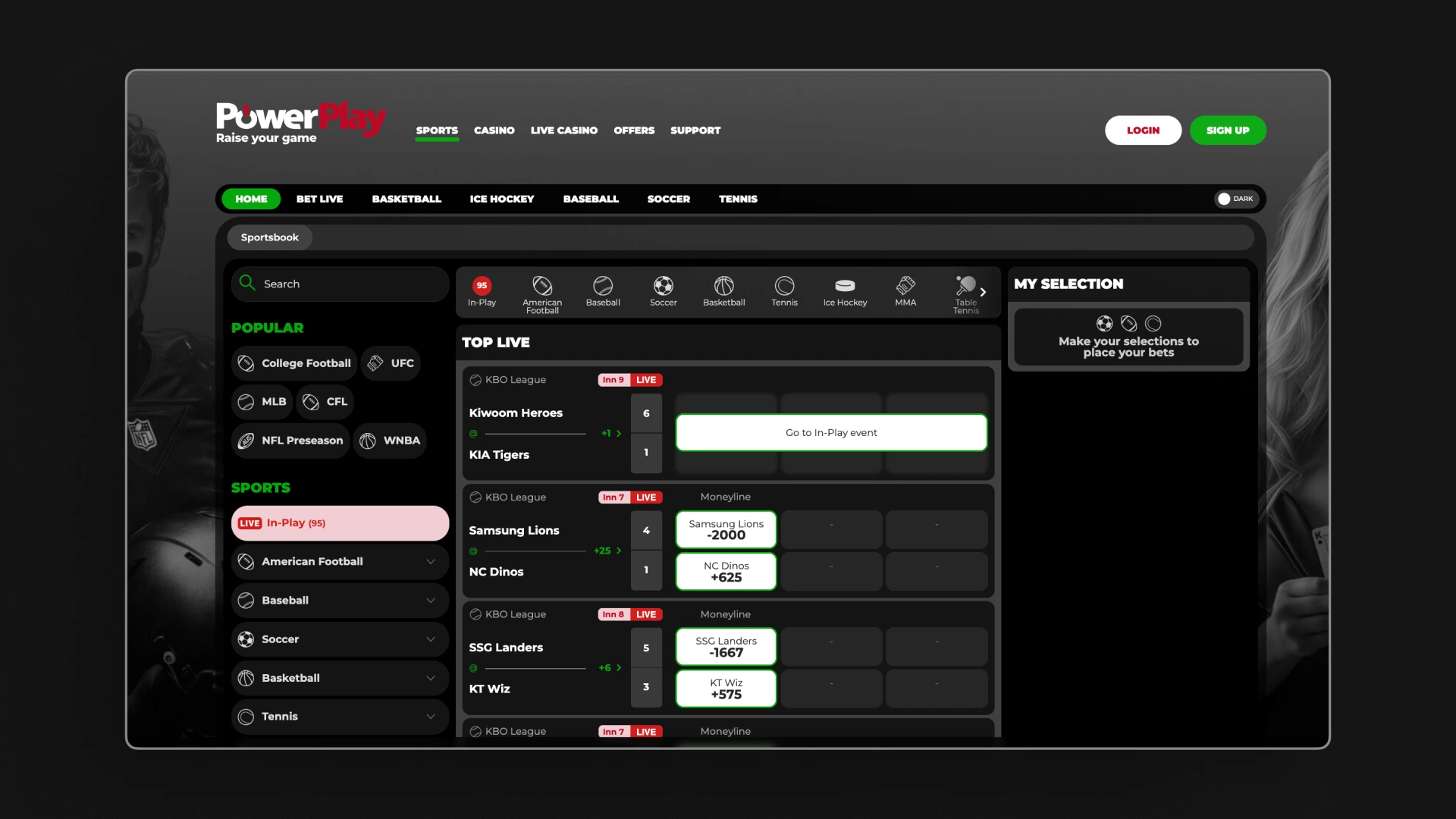This screenshot has width=1456, height=819.
Task: Switch to the Soccer nav tab
Action: tap(669, 199)
